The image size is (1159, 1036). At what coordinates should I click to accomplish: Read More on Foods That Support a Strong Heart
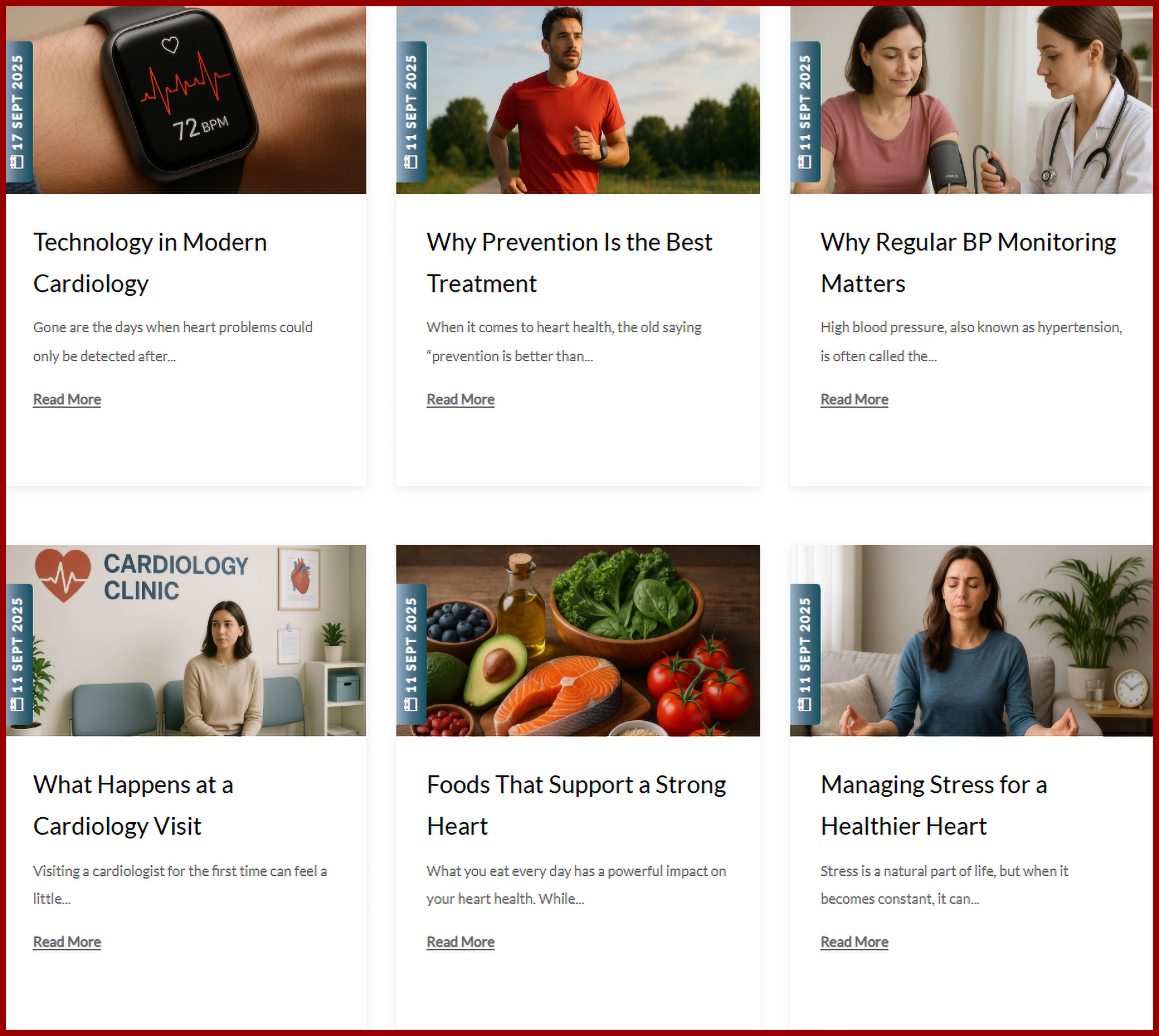point(460,942)
